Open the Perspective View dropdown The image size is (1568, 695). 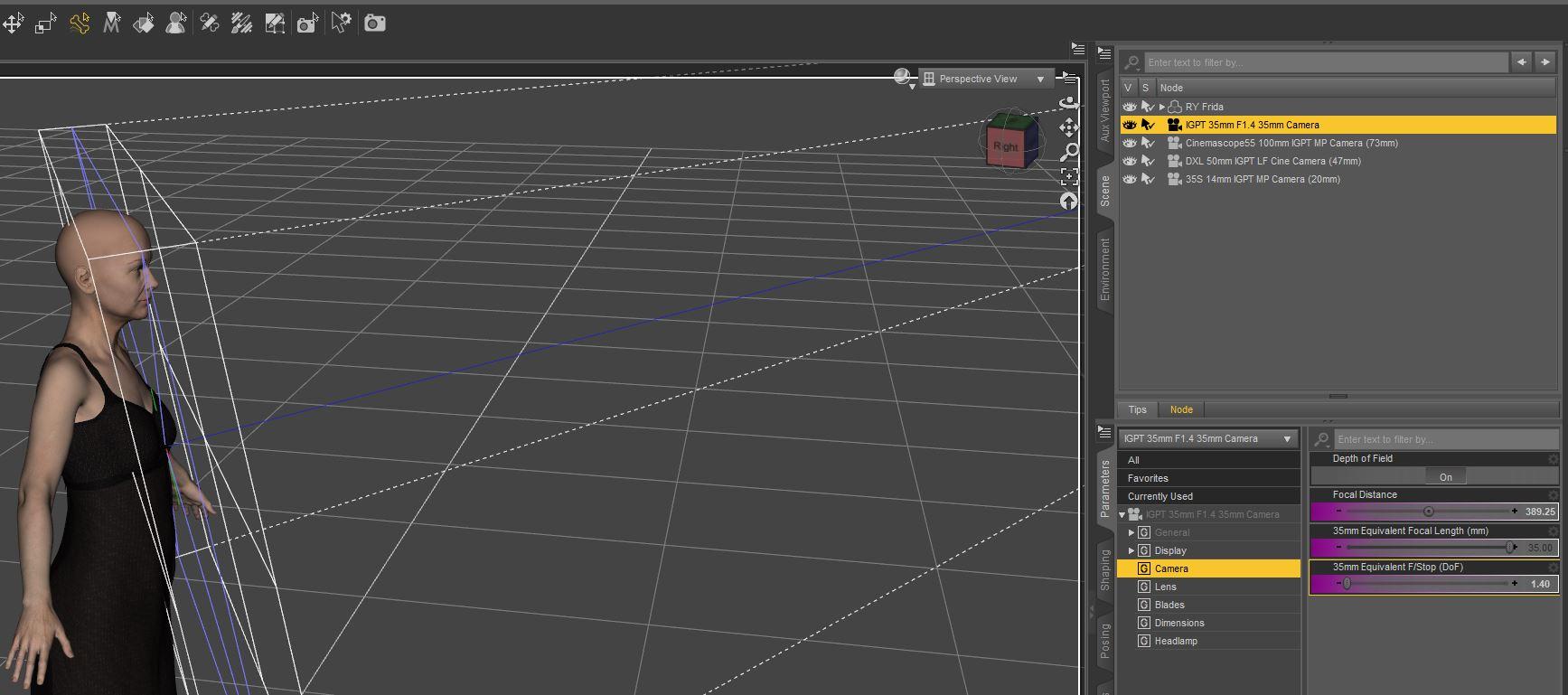click(987, 79)
